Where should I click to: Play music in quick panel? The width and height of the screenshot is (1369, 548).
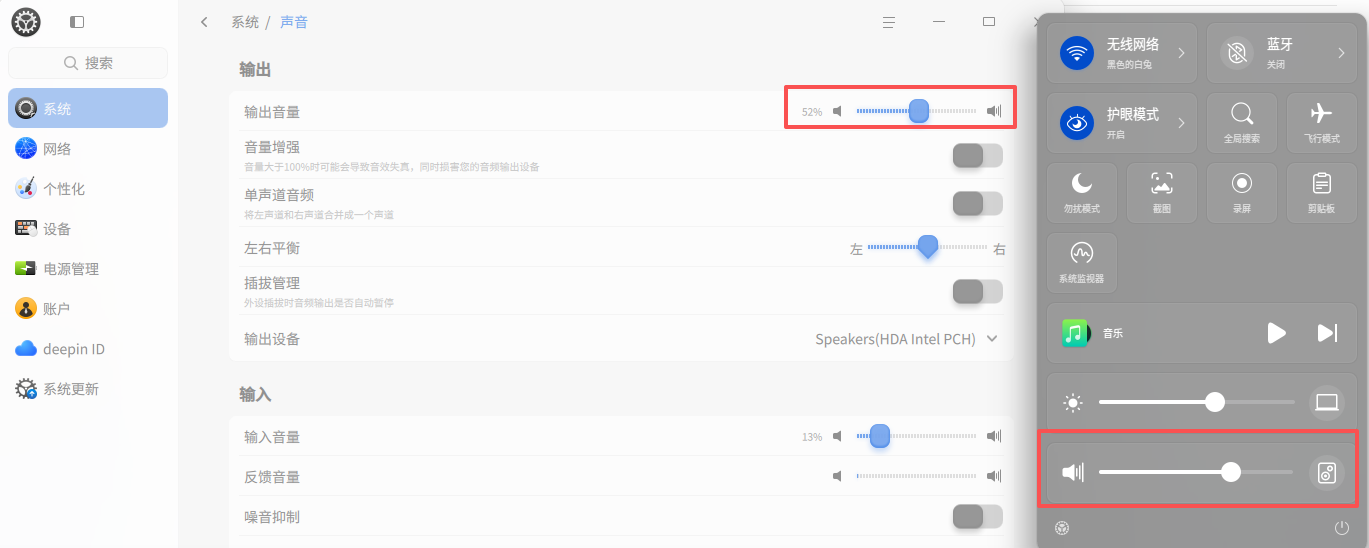tap(1277, 333)
